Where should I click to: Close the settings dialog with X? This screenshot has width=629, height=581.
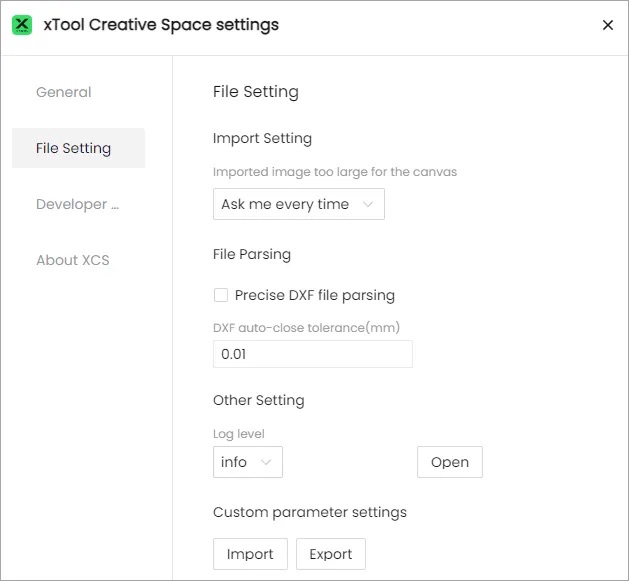coord(607,25)
